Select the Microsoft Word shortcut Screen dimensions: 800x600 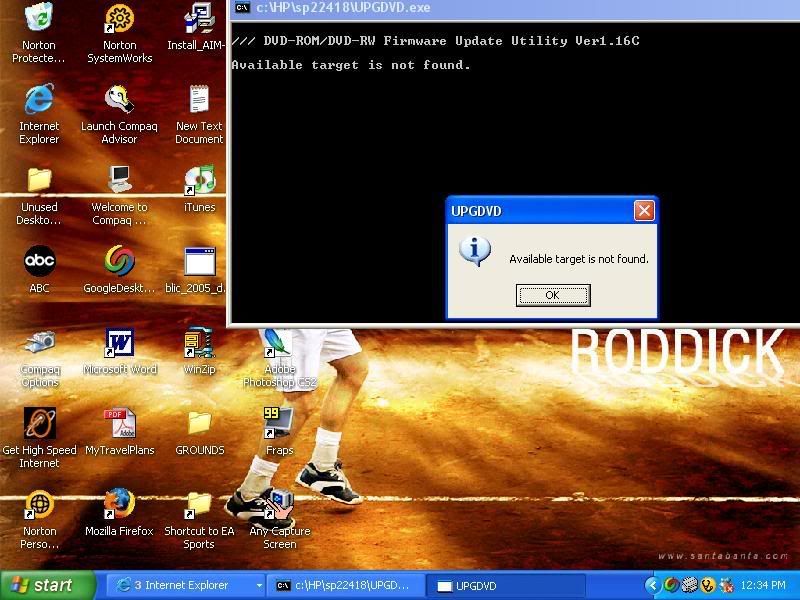[120, 351]
